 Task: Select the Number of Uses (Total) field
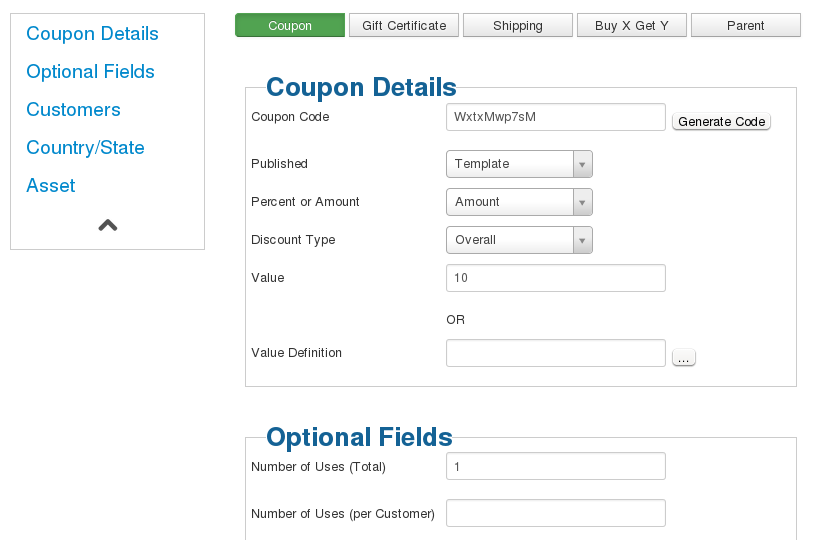(x=556, y=466)
